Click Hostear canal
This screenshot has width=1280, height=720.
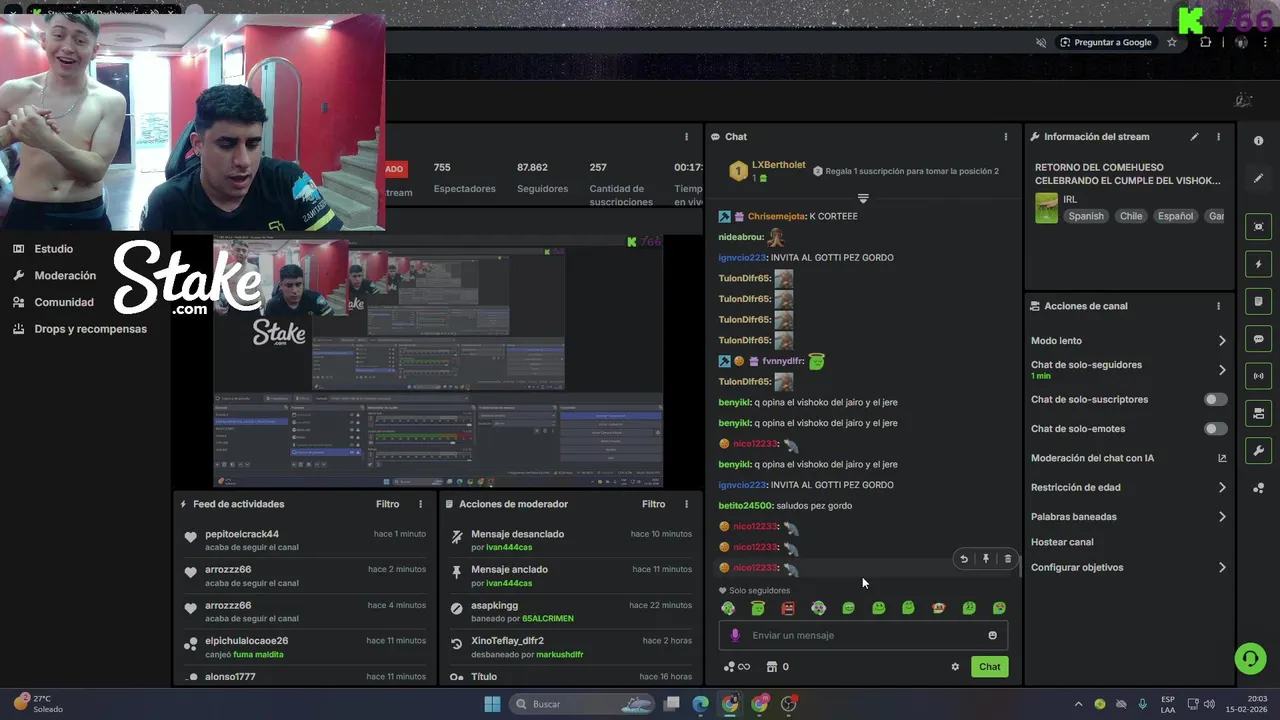1062,542
